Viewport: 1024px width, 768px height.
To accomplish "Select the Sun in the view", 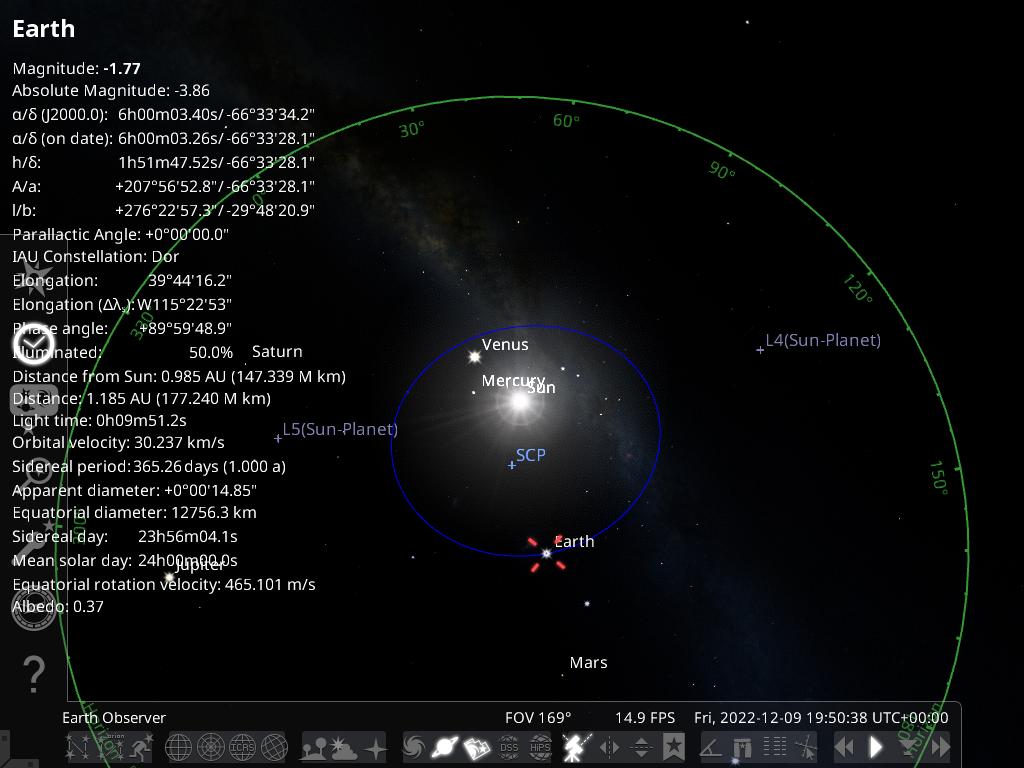I will pos(520,401).
